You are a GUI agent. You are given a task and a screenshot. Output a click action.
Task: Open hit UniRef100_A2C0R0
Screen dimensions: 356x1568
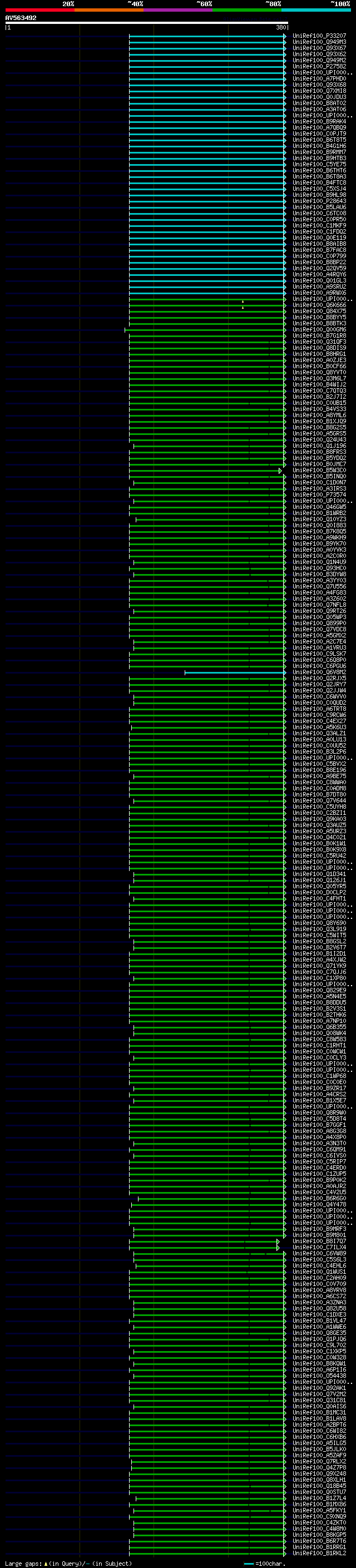(x=319, y=556)
